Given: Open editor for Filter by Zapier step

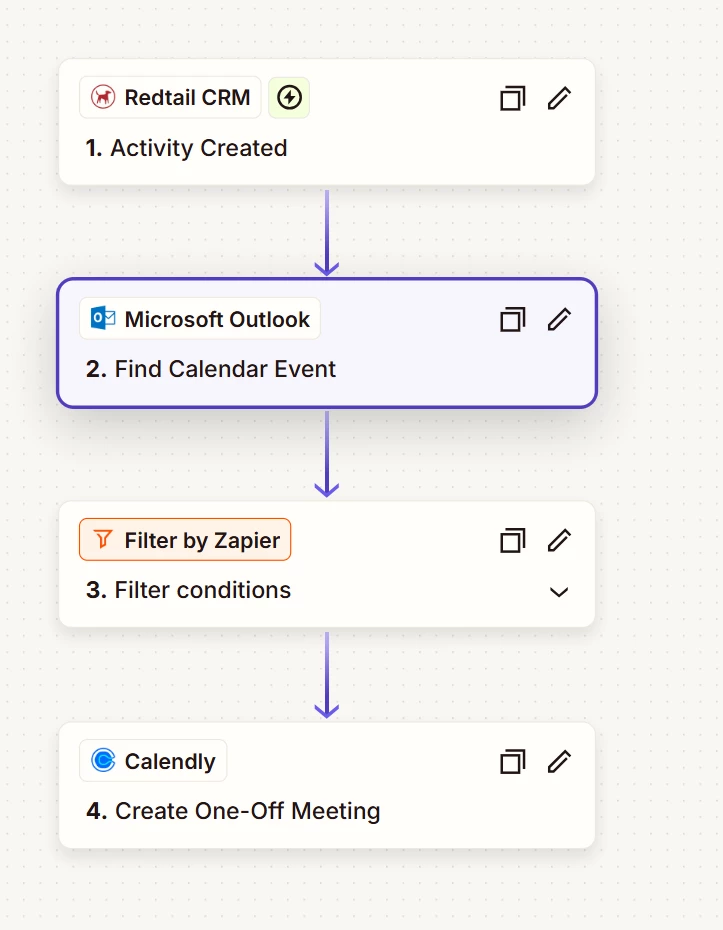Looking at the screenshot, I should pos(559,540).
